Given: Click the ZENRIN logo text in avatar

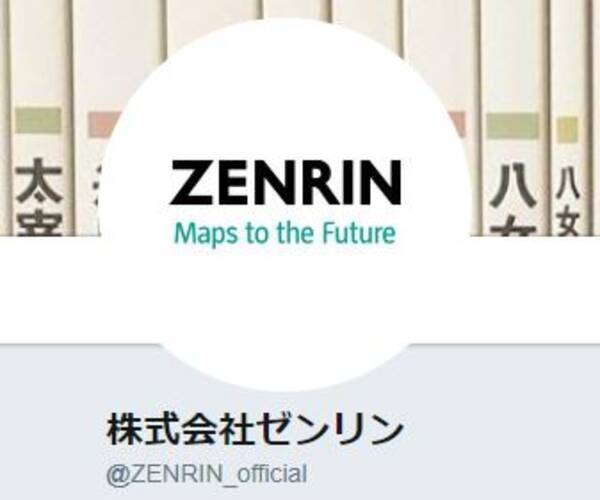Looking at the screenshot, I should [285, 182].
